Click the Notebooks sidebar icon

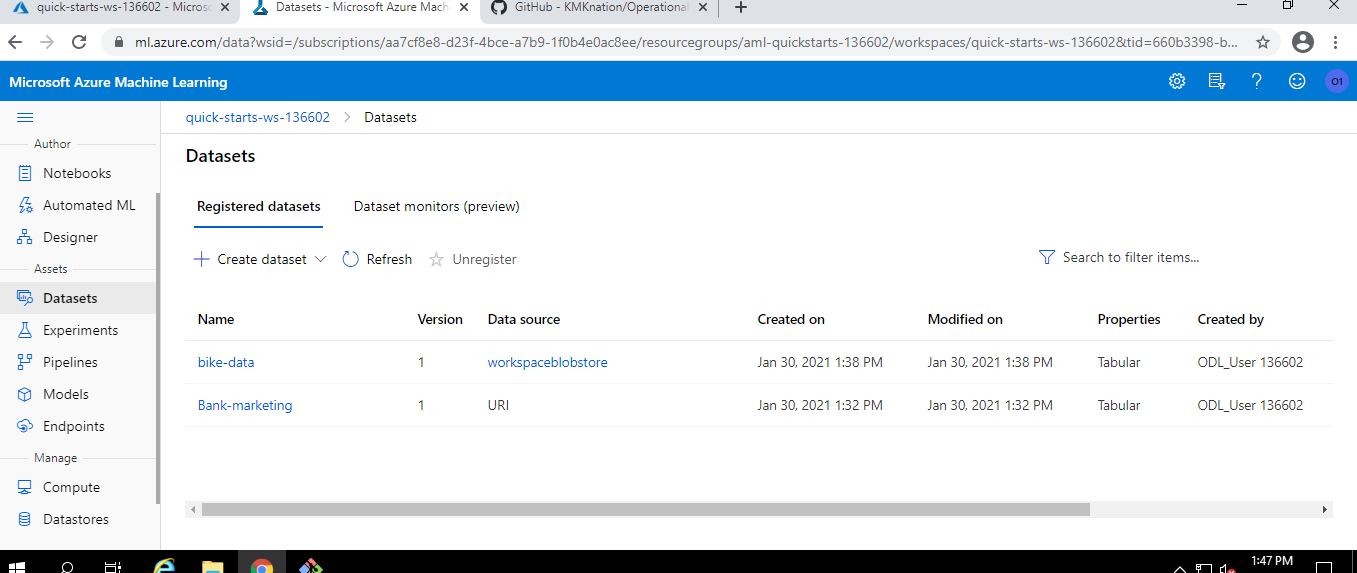tap(25, 173)
